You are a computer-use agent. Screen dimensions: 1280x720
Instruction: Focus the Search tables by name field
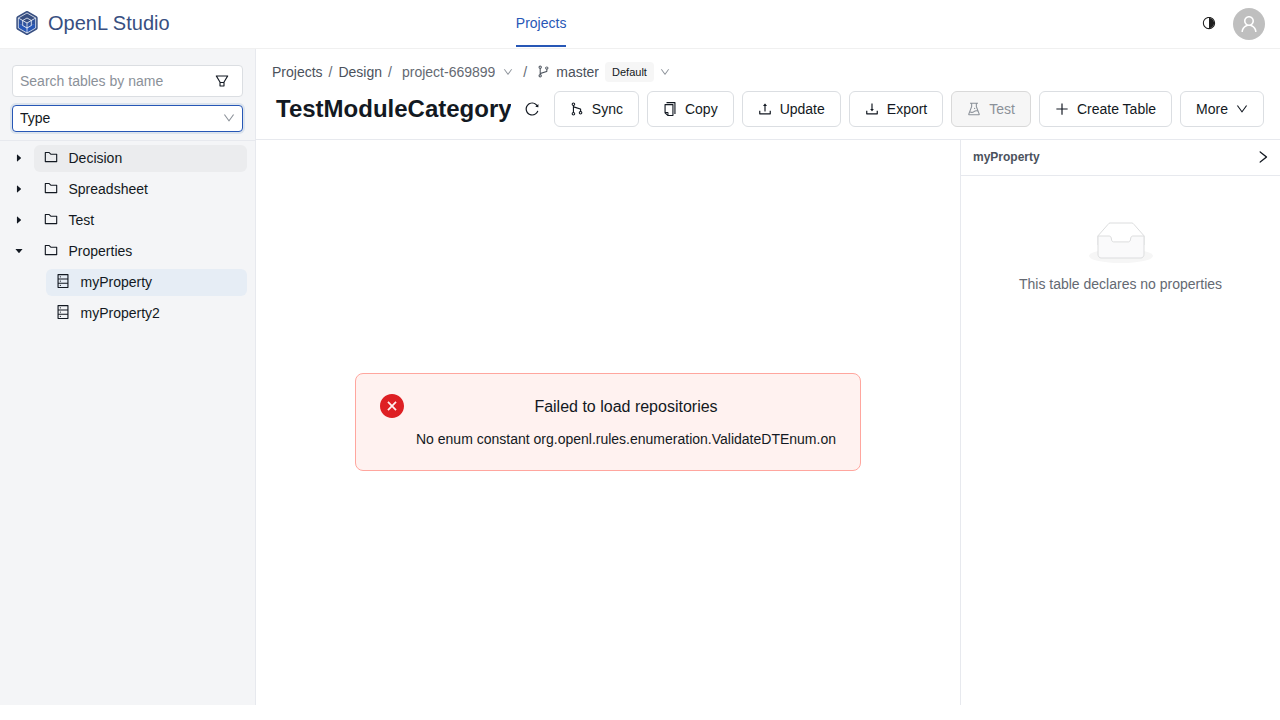pos(112,81)
